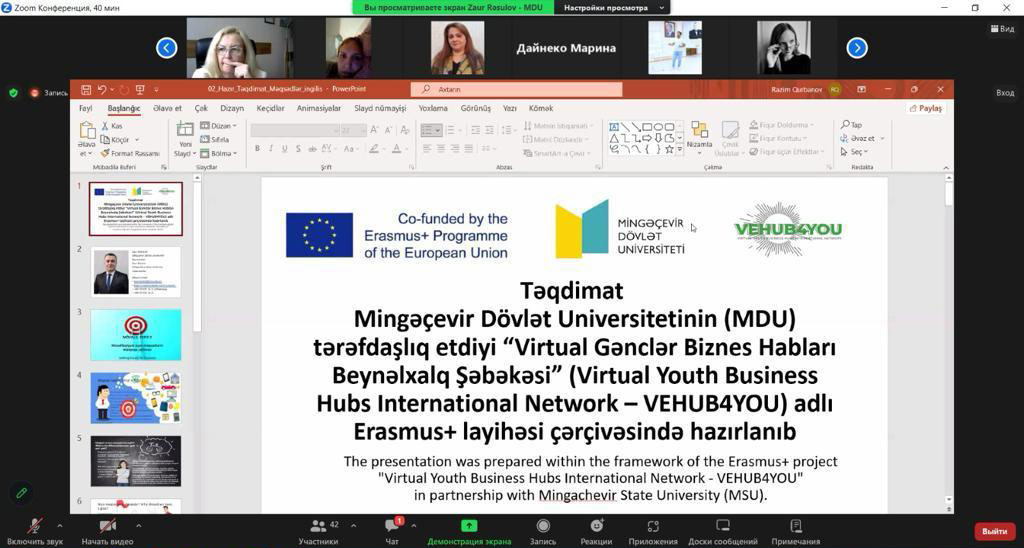The width and height of the screenshot is (1024, 548).
Task: Select the text box shape in shapes gallery
Action: coord(614,127)
